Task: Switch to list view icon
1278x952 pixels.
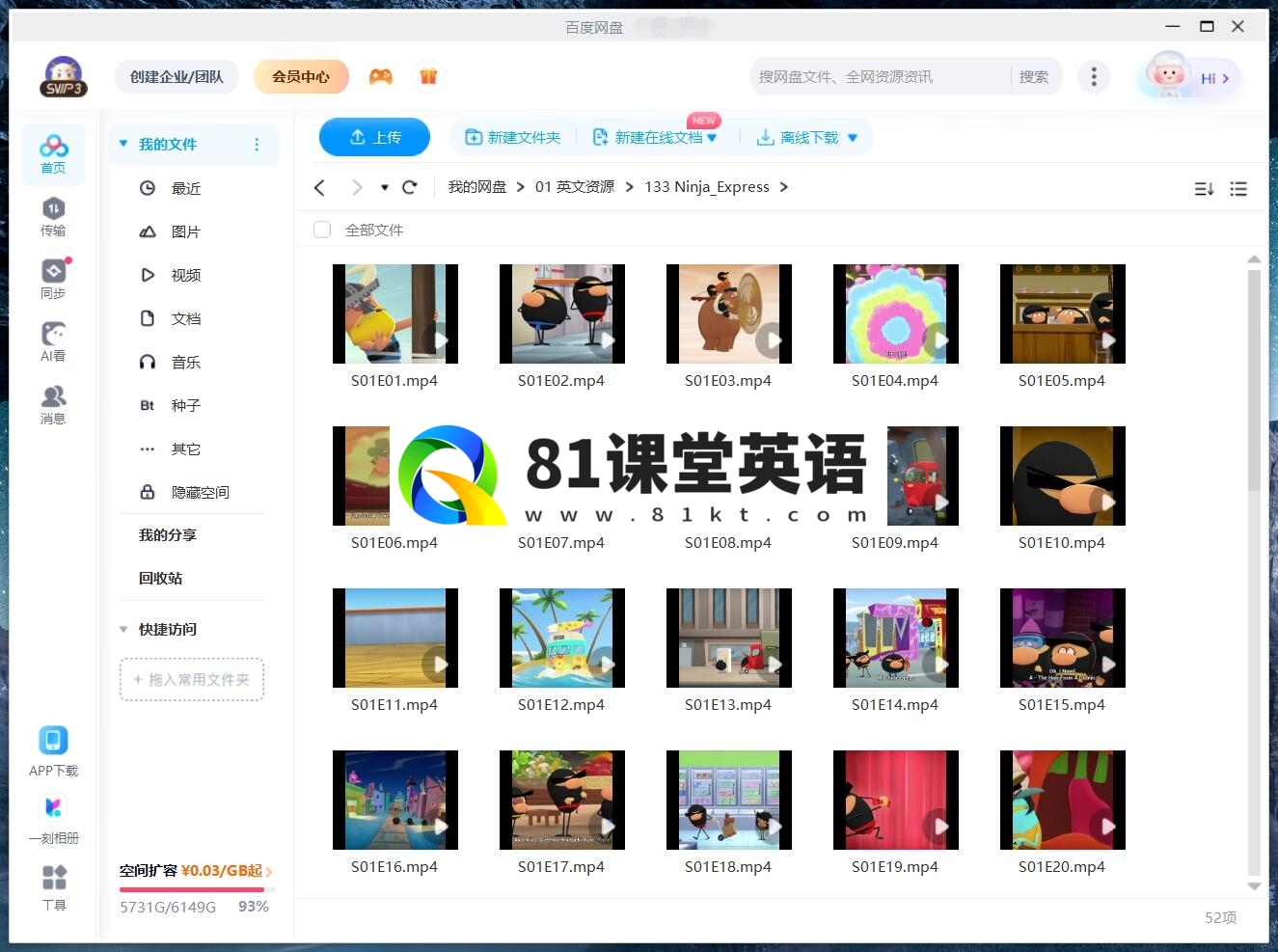Action: 1238,189
